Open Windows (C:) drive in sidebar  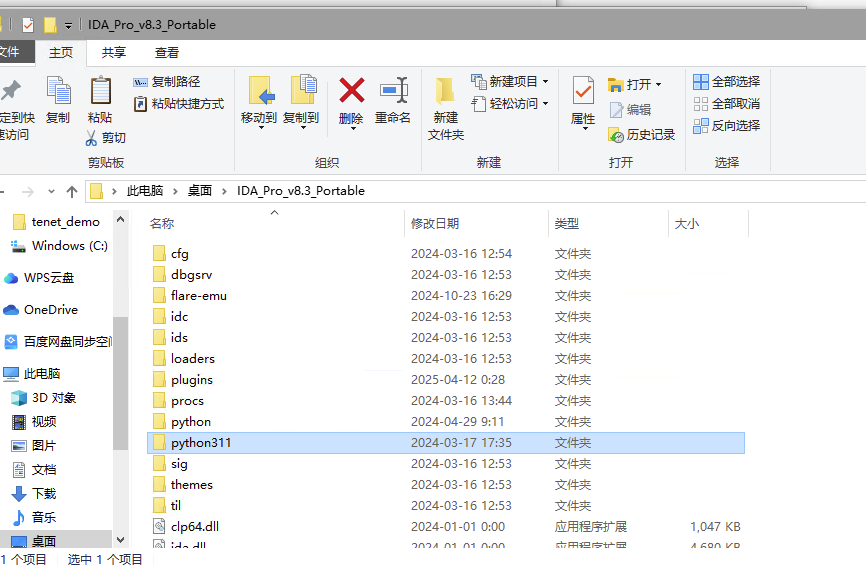click(60, 246)
